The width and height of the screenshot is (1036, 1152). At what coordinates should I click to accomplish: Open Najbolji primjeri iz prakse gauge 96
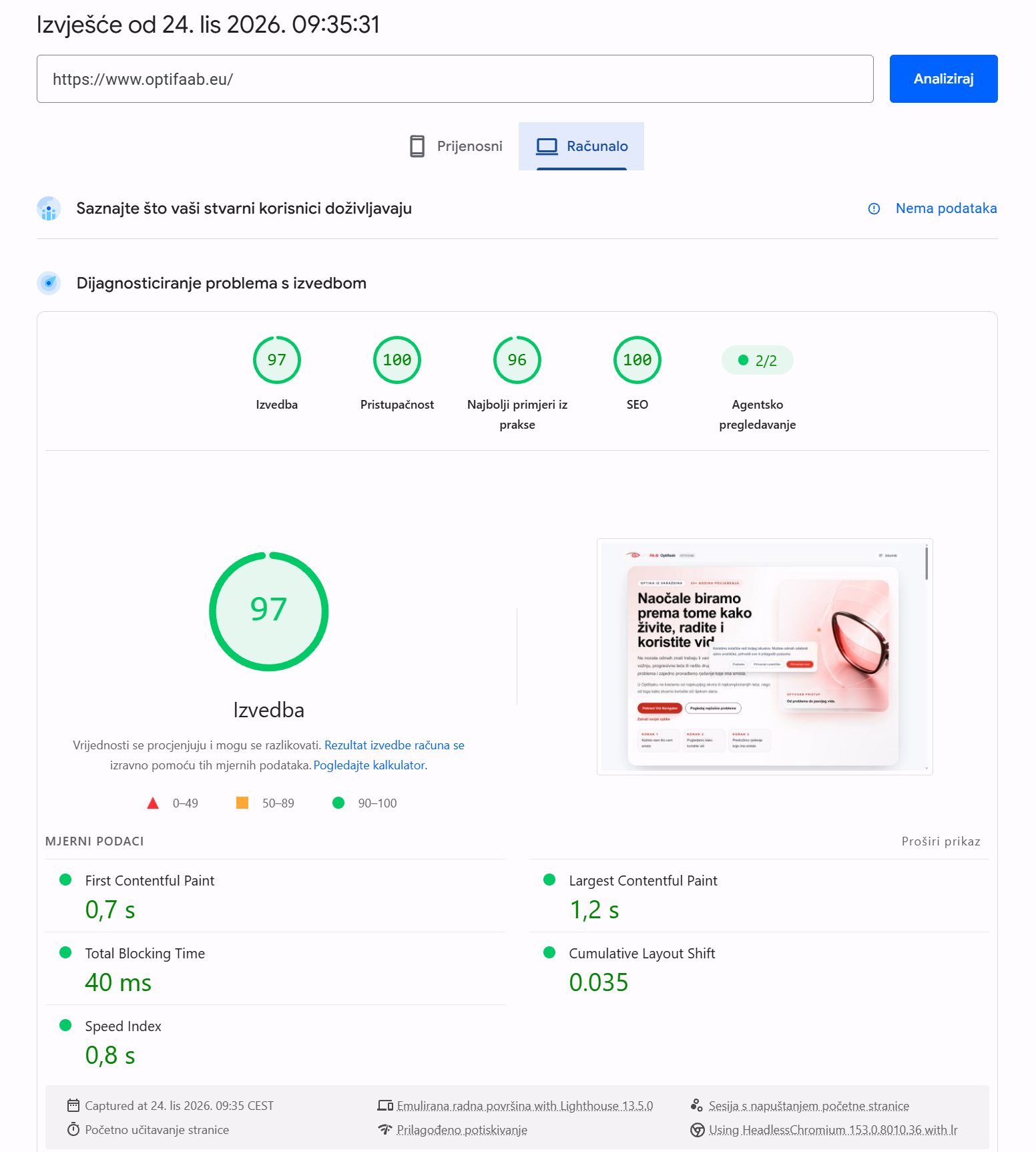[x=517, y=360]
